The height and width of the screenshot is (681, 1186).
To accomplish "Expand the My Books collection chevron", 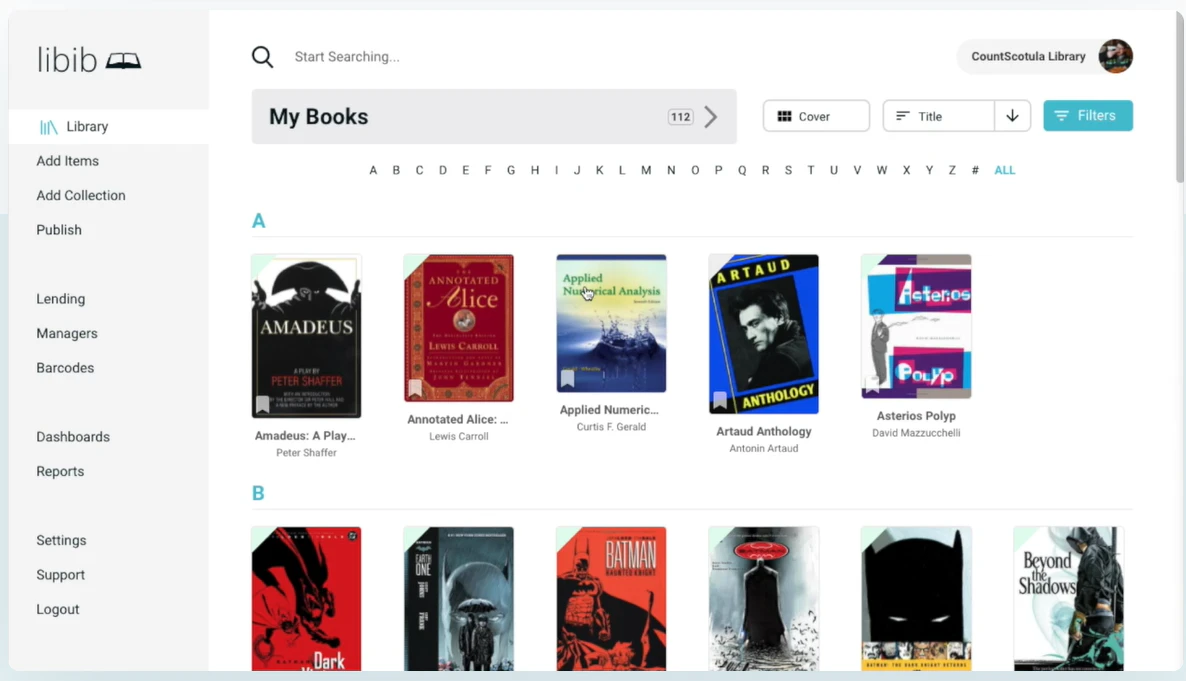I will [x=711, y=117].
